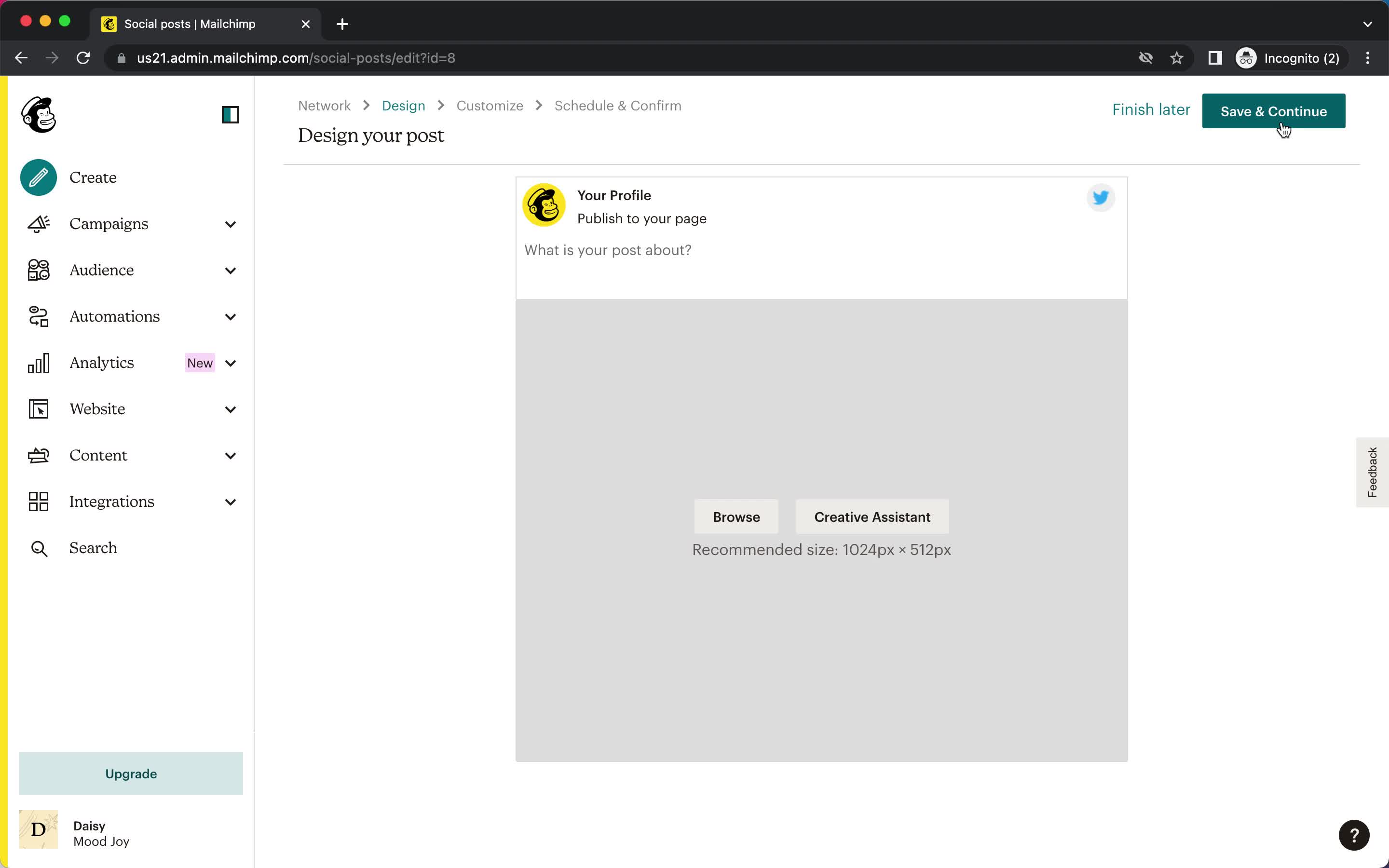Select the Customize breadcrumb step
The image size is (1389, 868).
click(x=490, y=106)
